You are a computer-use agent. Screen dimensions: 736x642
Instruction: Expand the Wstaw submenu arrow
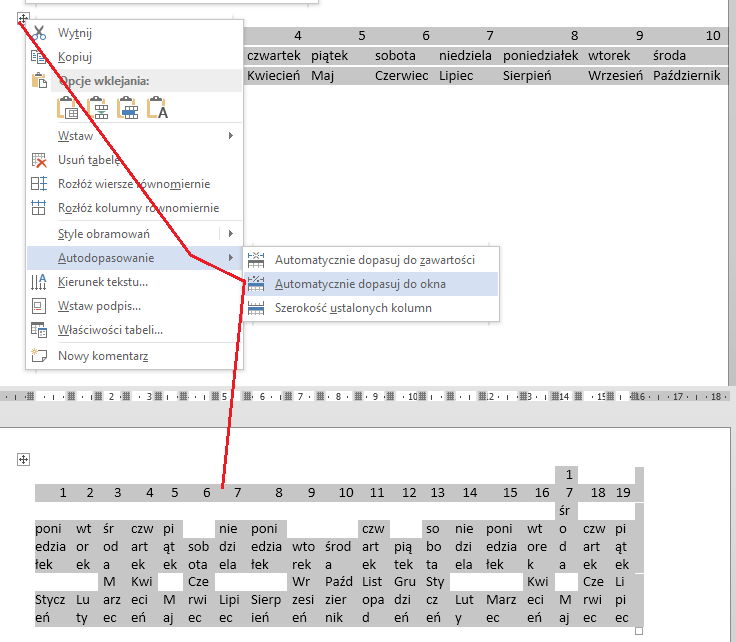point(230,136)
